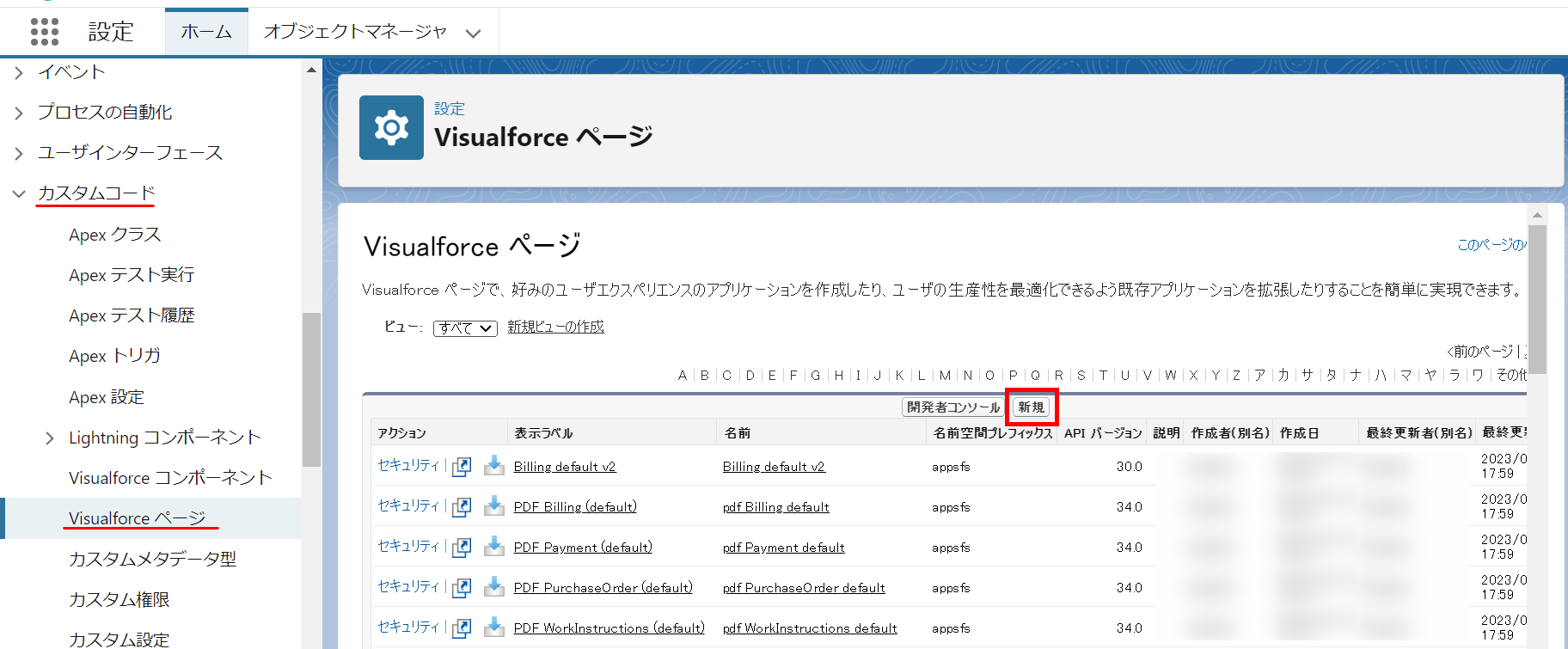
Task: Download icon for Billing default v2 row
Action: pyautogui.click(x=493, y=466)
